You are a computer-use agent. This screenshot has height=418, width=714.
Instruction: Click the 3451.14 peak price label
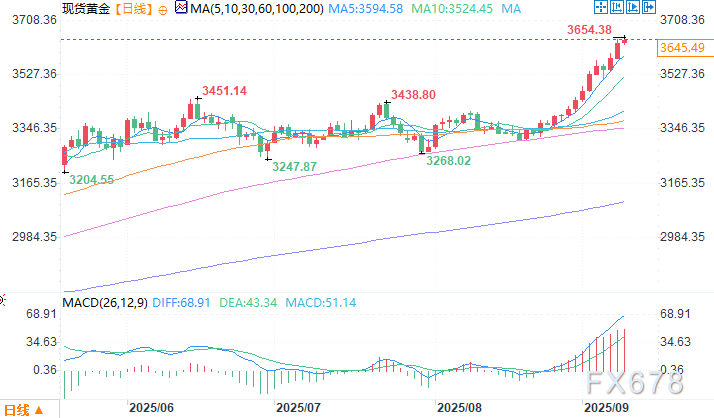click(224, 91)
